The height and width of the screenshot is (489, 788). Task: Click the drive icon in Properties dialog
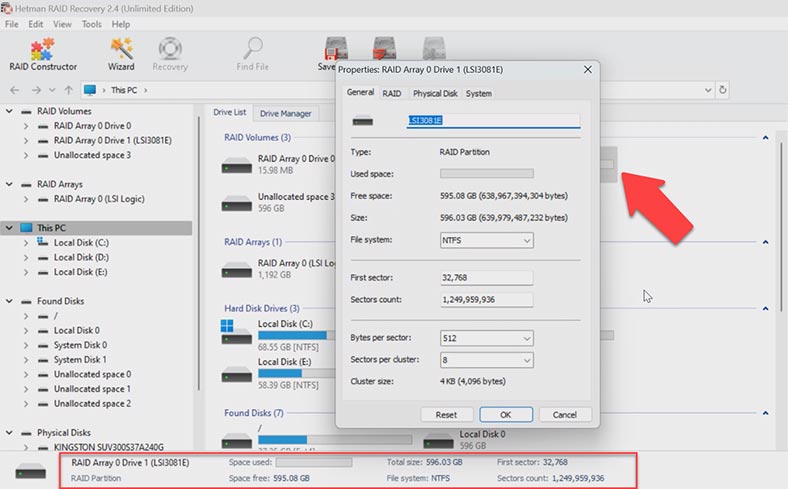(363, 121)
